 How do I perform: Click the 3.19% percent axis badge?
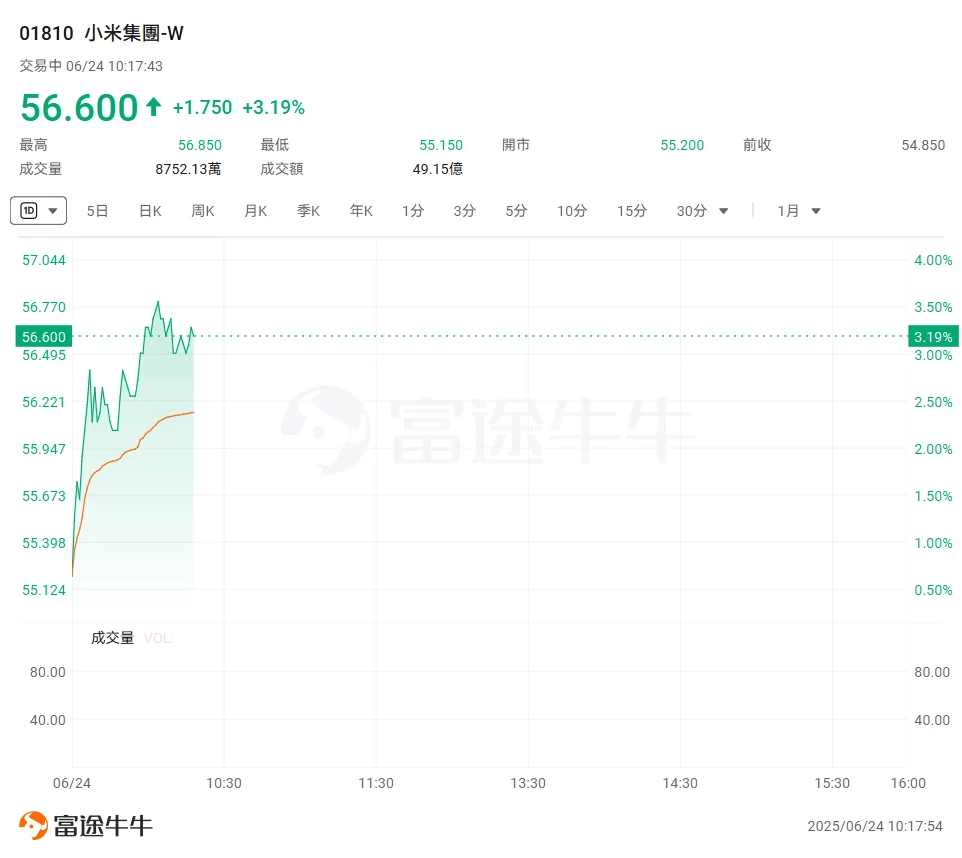click(x=932, y=337)
